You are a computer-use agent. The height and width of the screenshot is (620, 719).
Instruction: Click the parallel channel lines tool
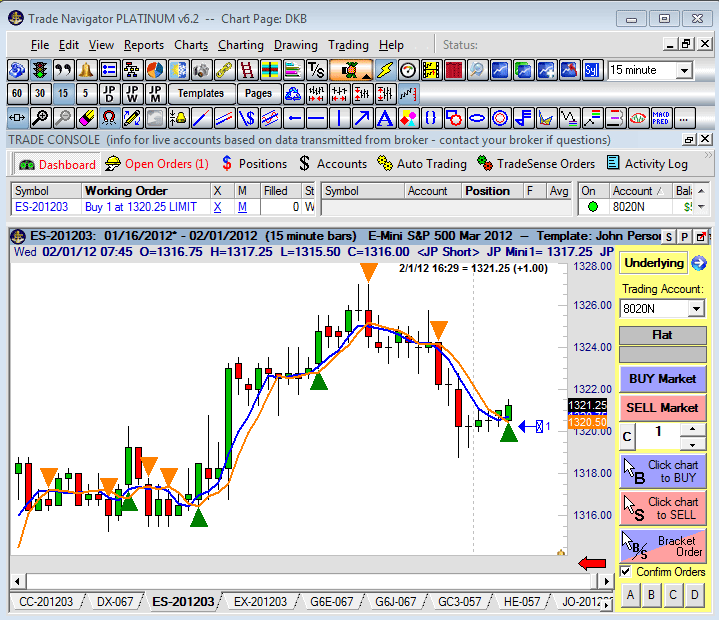click(x=224, y=118)
